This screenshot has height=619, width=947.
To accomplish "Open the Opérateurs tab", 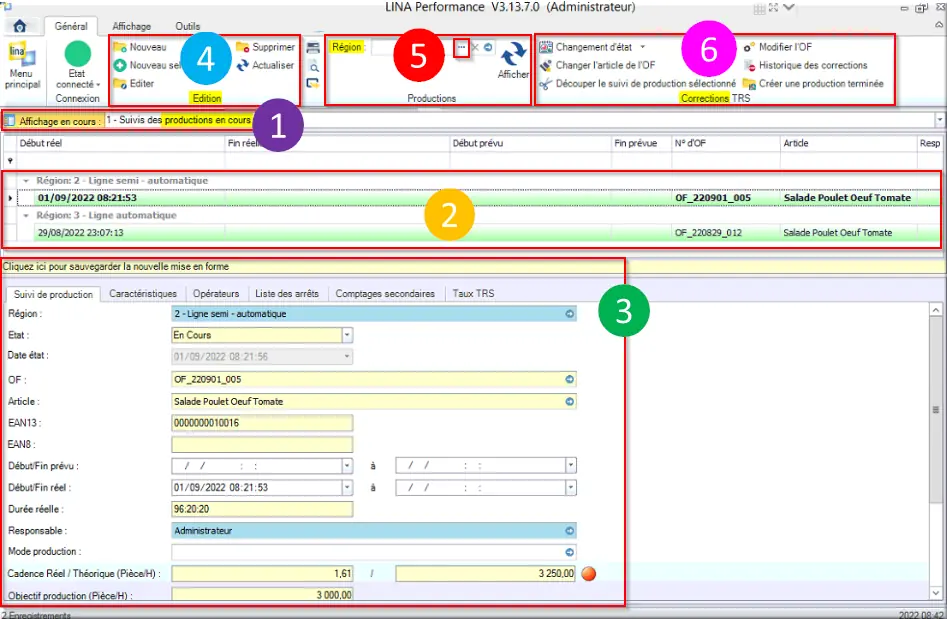I will click(x=216, y=293).
